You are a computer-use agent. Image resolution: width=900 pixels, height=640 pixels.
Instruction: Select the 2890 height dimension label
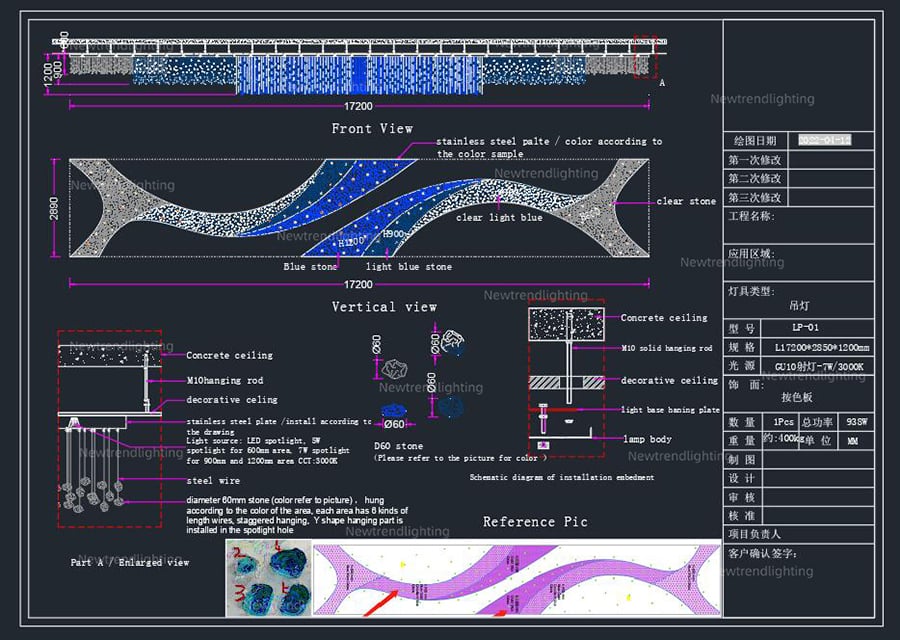click(53, 208)
